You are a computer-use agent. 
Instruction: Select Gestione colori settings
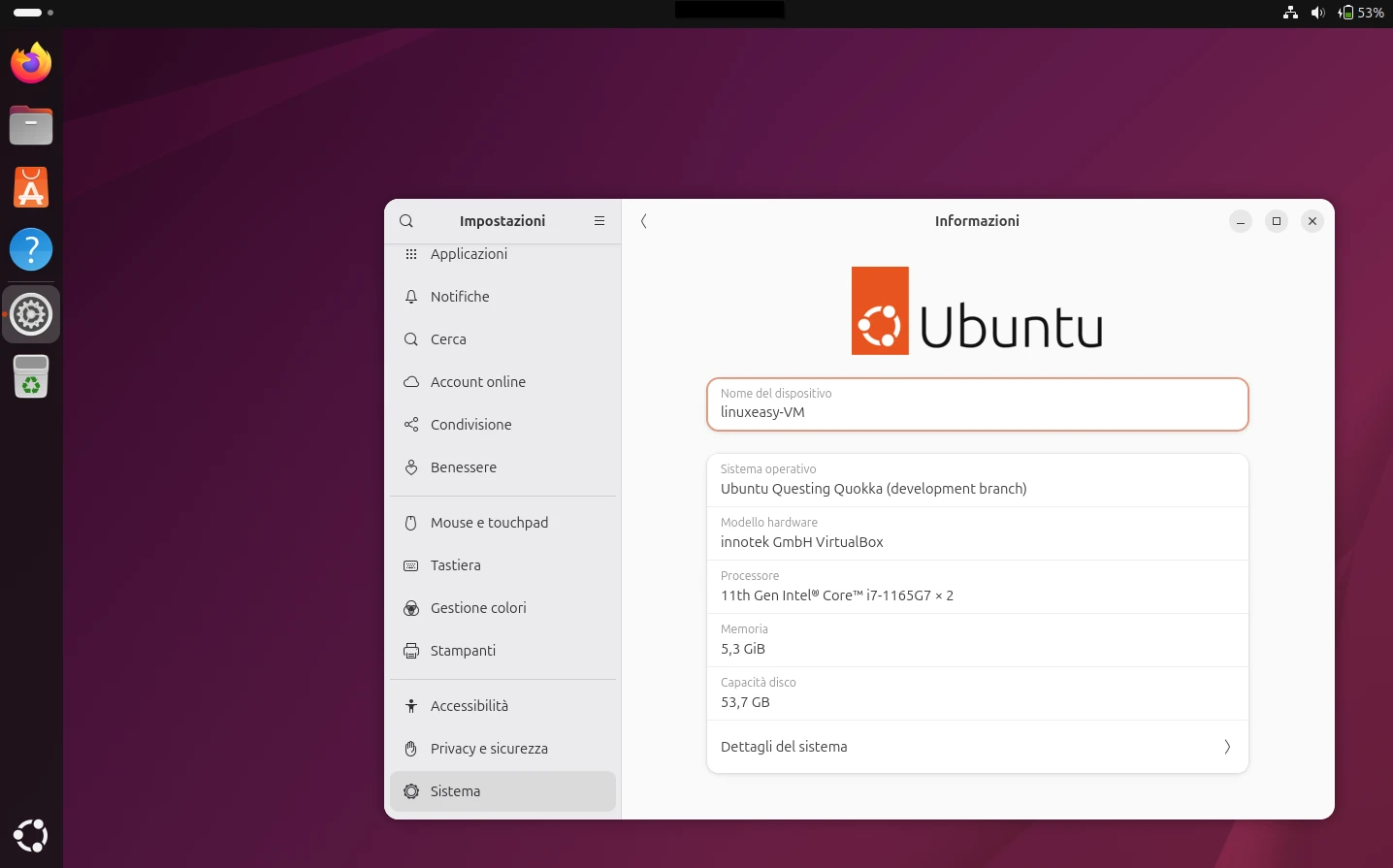[478, 608]
